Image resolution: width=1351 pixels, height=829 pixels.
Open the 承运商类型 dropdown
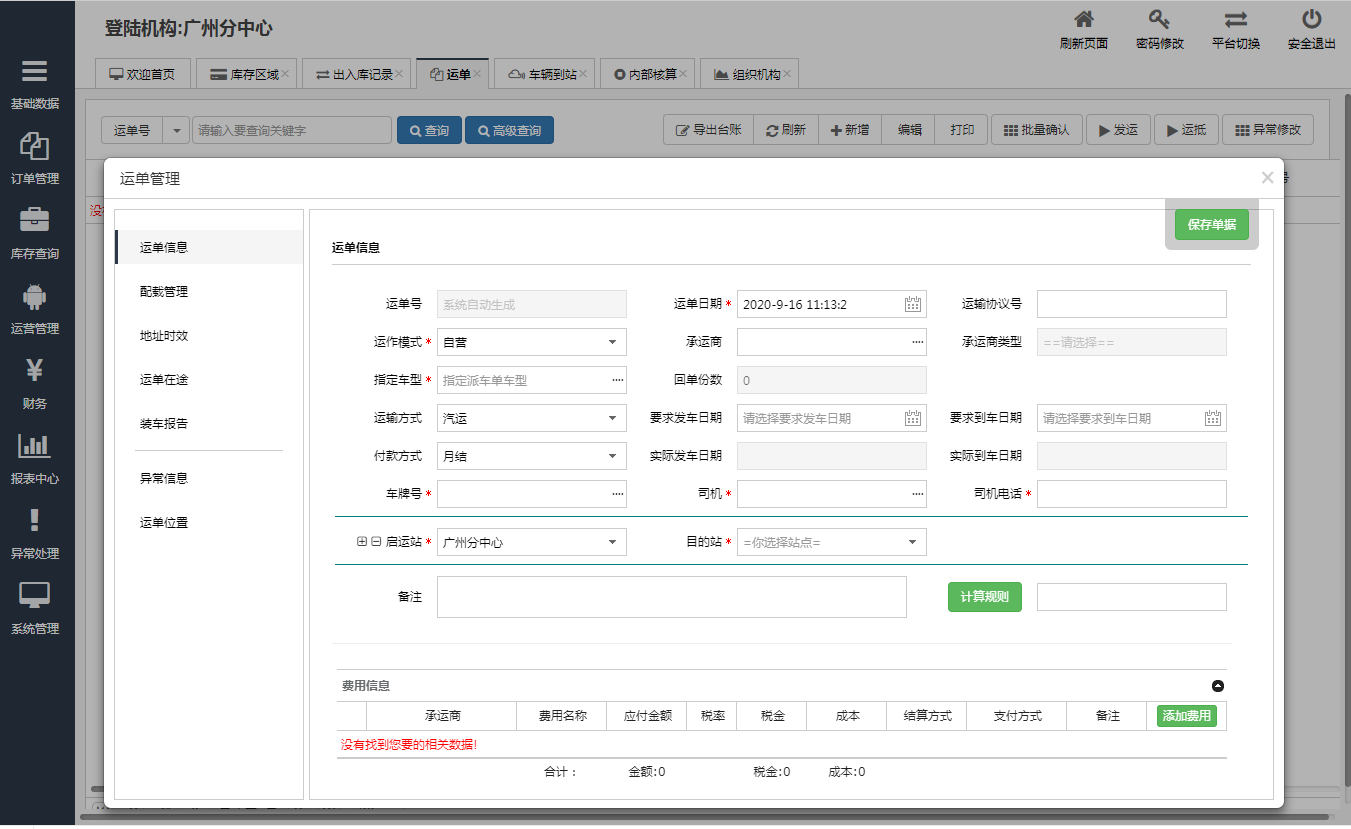(x=1132, y=342)
